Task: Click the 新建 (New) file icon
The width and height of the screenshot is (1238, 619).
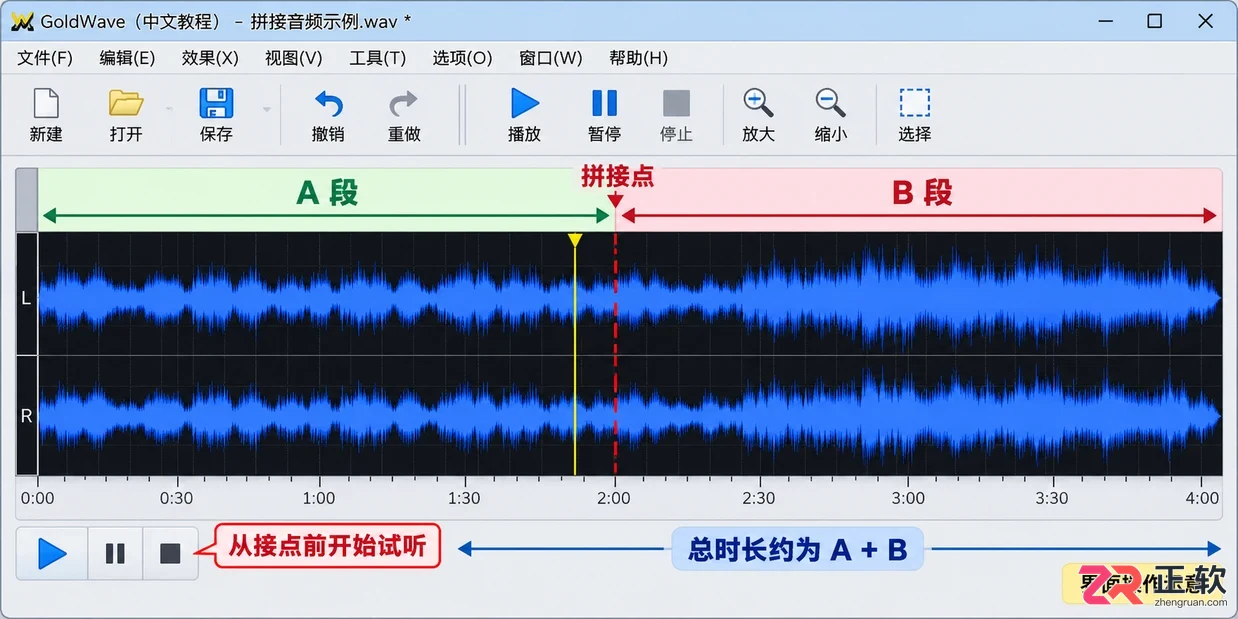Action: 46,104
